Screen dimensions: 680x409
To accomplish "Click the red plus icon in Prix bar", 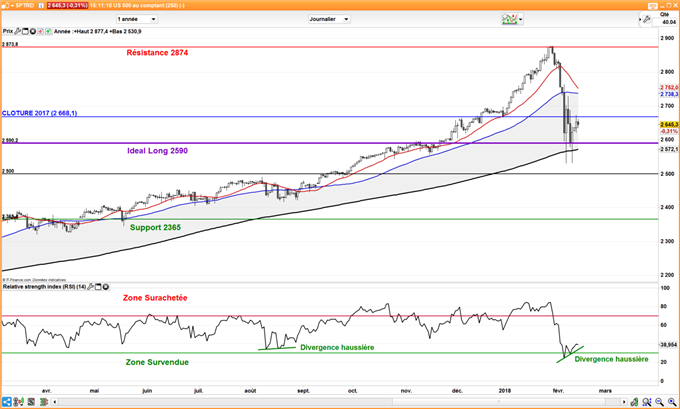I will click(40, 31).
